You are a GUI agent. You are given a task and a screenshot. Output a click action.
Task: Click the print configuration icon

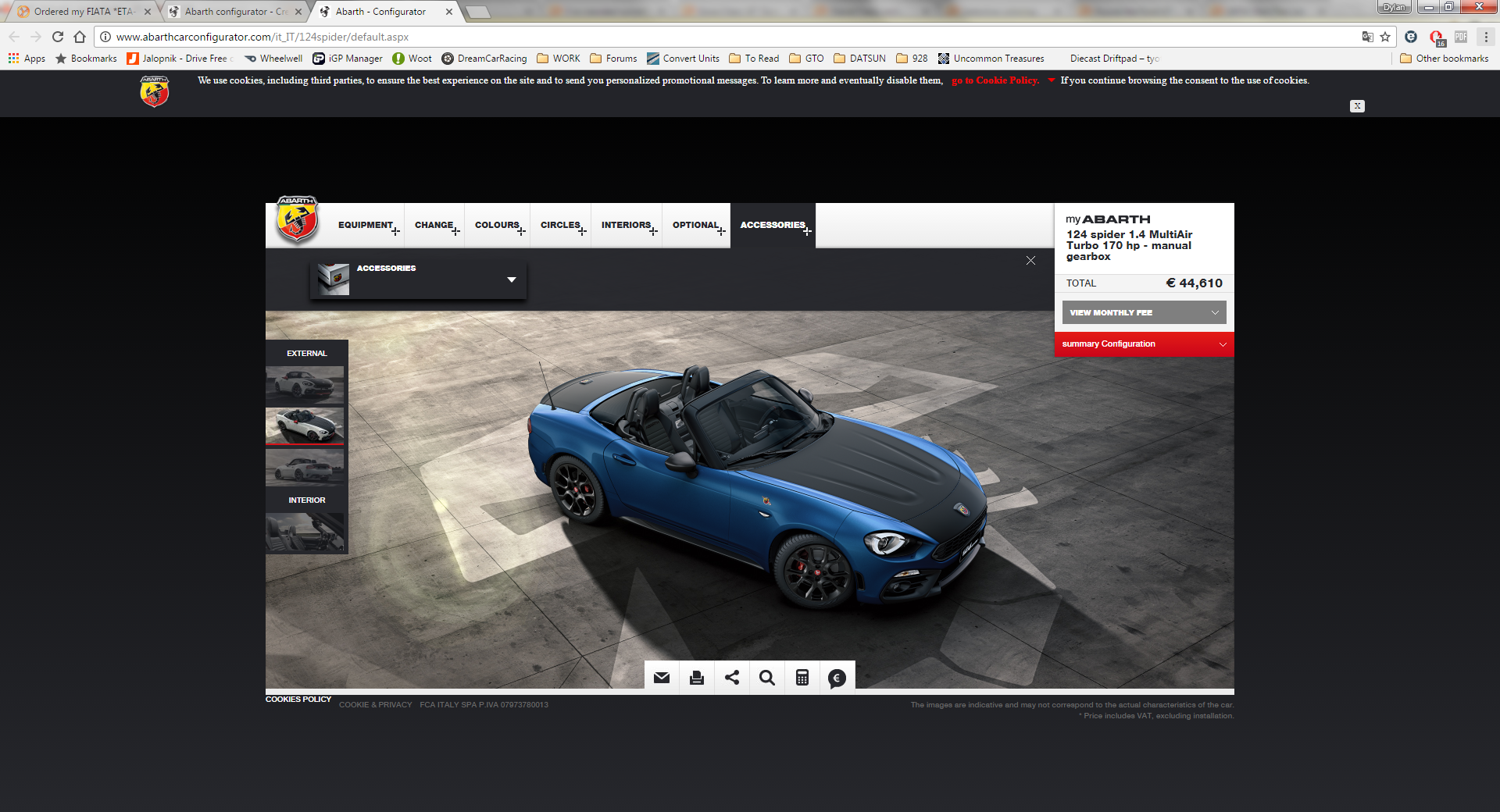(x=697, y=678)
